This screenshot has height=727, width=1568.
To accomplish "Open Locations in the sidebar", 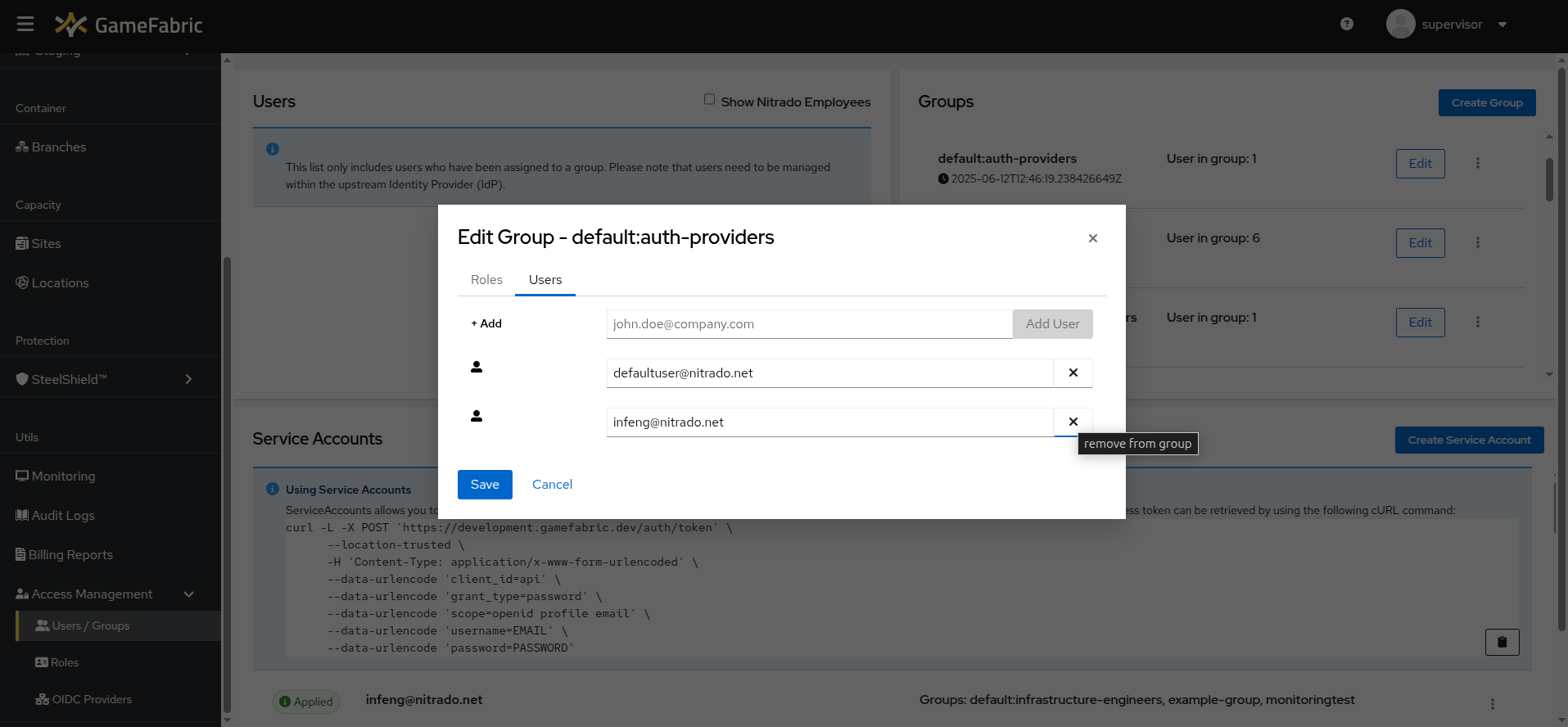I will click(x=52, y=283).
